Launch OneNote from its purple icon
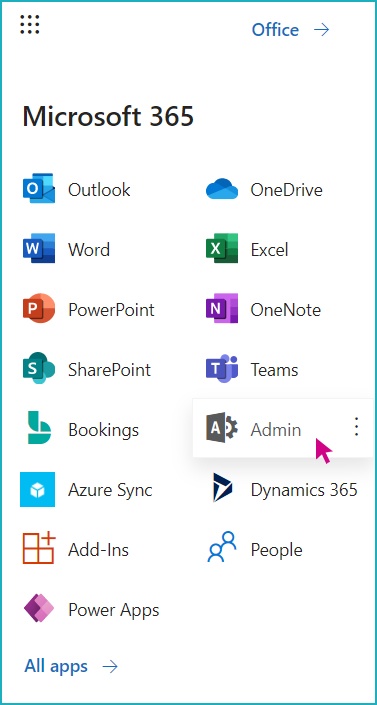This screenshot has height=705, width=377. 222,309
